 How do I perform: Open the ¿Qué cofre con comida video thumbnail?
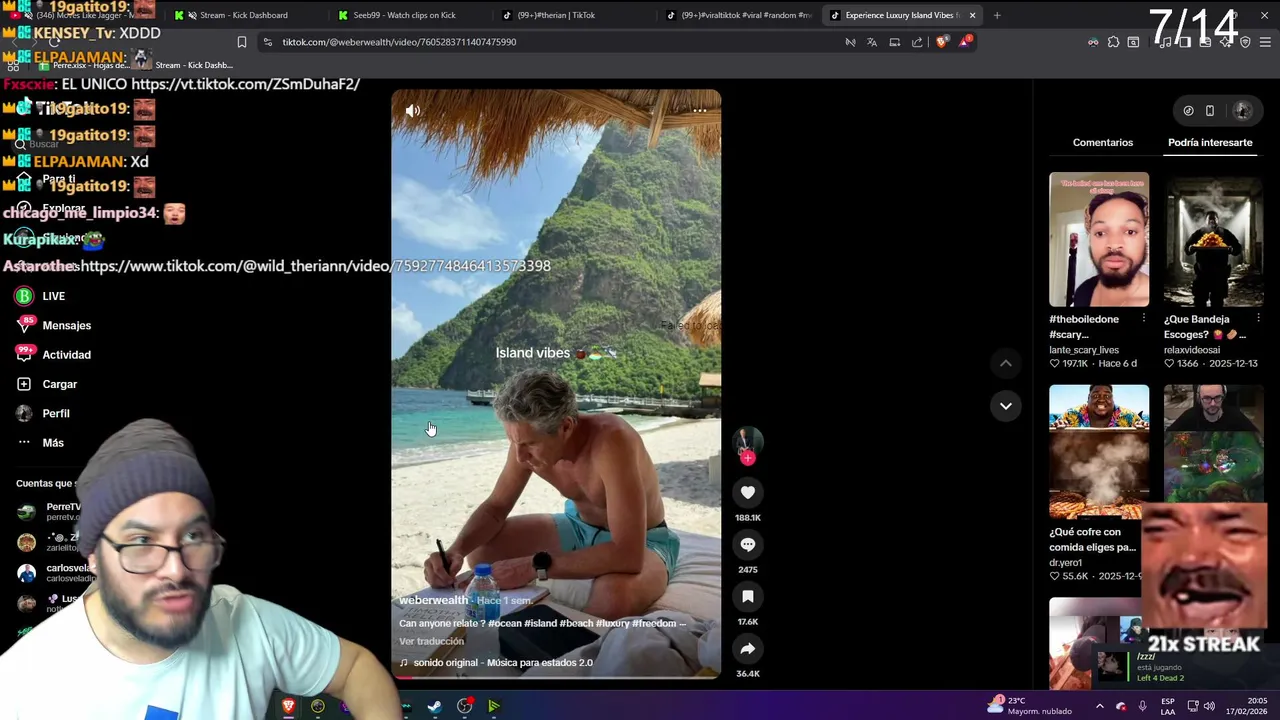[x=1099, y=452]
